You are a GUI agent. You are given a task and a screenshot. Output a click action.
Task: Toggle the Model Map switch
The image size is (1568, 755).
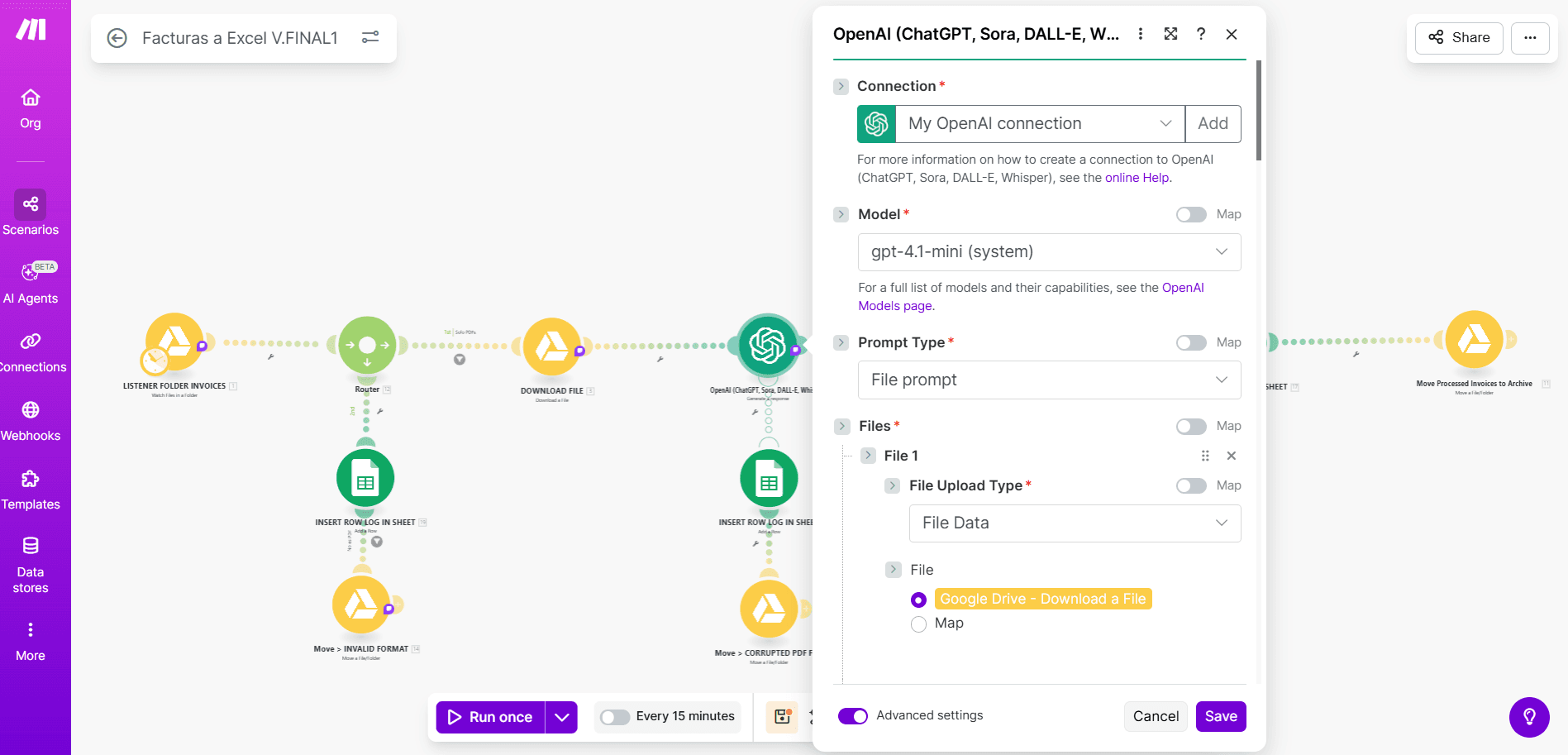(1191, 215)
